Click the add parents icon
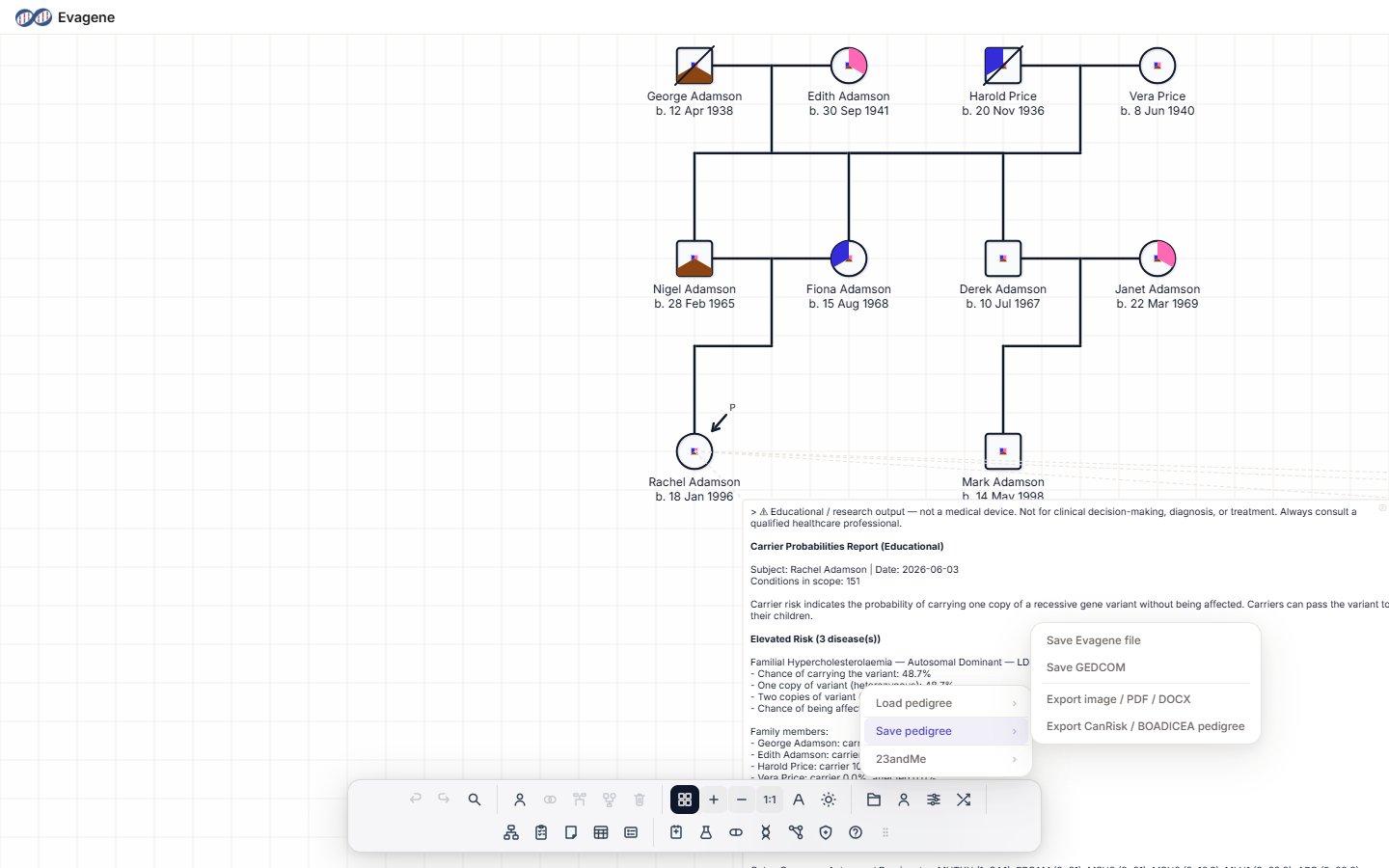This screenshot has height=868, width=1389. pos(580,800)
